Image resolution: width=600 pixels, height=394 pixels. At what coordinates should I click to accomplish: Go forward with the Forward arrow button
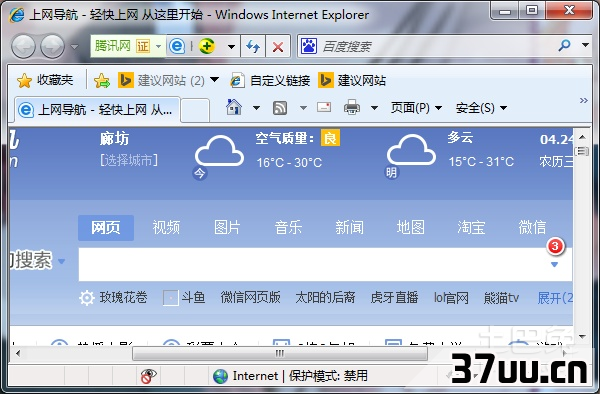pyautogui.click(x=53, y=47)
